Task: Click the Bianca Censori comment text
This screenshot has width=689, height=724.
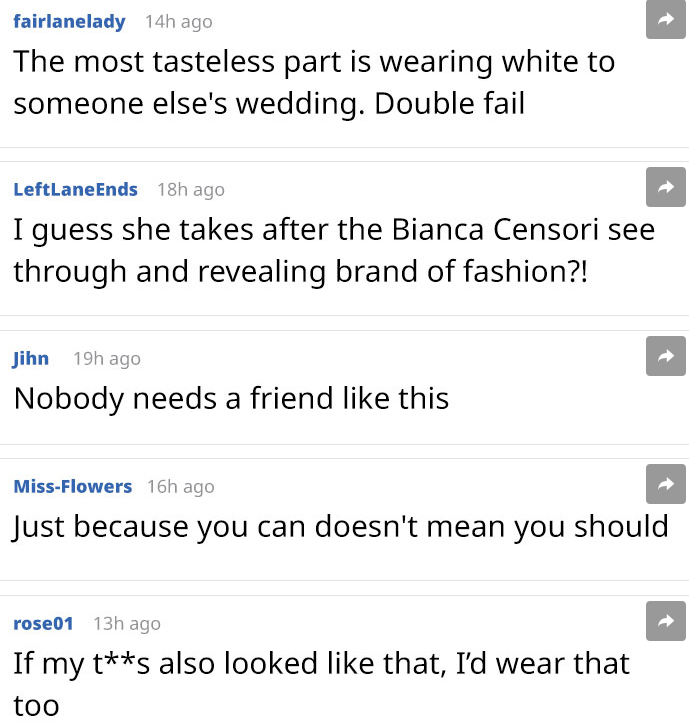Action: tap(333, 250)
